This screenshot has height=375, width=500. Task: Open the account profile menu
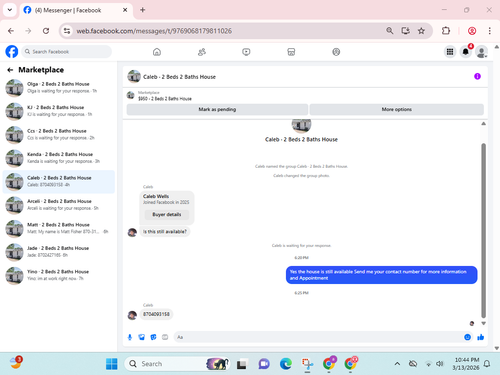tap(481, 52)
